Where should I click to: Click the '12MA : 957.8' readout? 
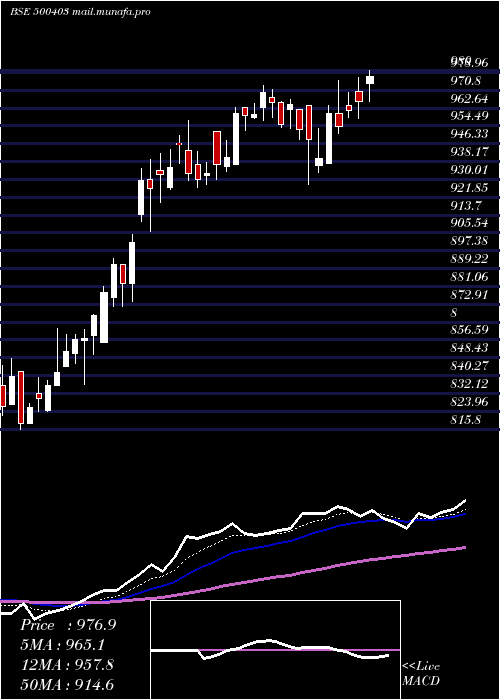(x=67, y=665)
